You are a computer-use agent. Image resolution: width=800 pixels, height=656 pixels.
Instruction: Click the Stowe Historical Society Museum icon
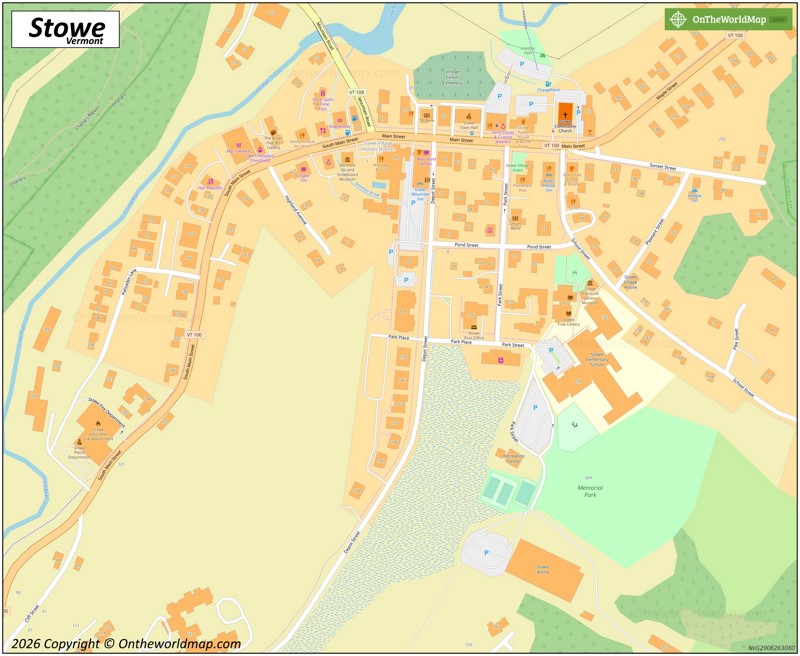pyautogui.click(x=591, y=283)
